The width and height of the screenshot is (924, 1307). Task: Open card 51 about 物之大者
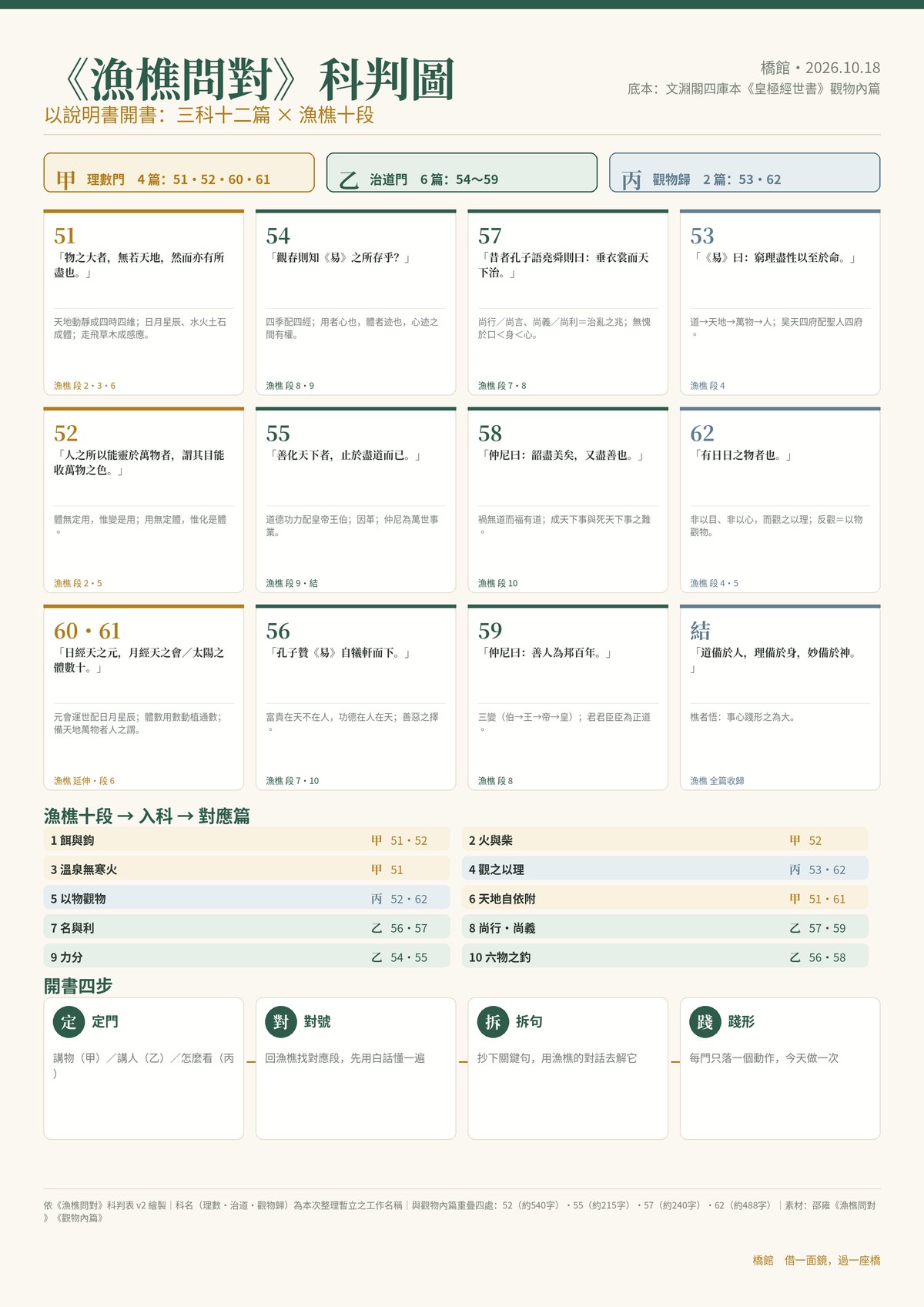[144, 302]
